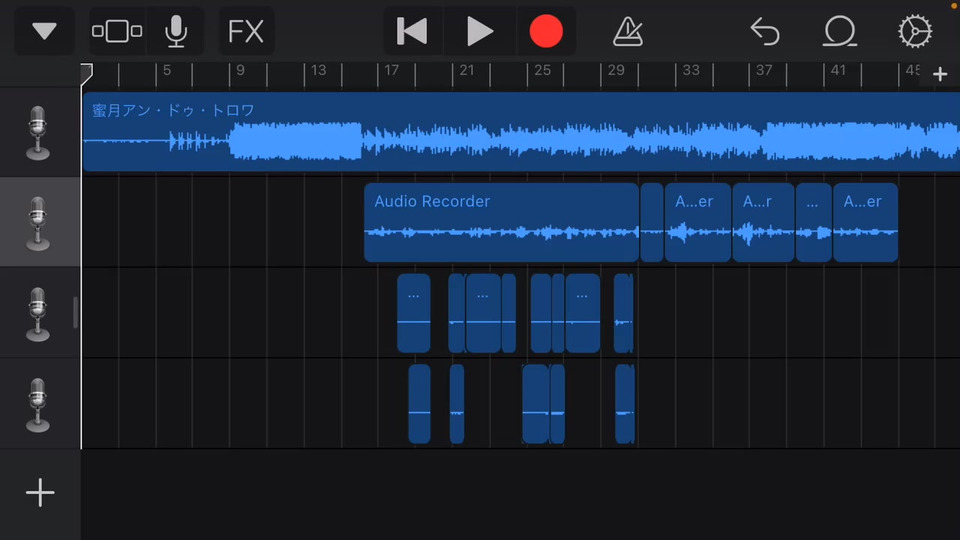The image size is (960, 540).
Task: Click the playhead marker at the ruler start
Action: [x=86, y=74]
